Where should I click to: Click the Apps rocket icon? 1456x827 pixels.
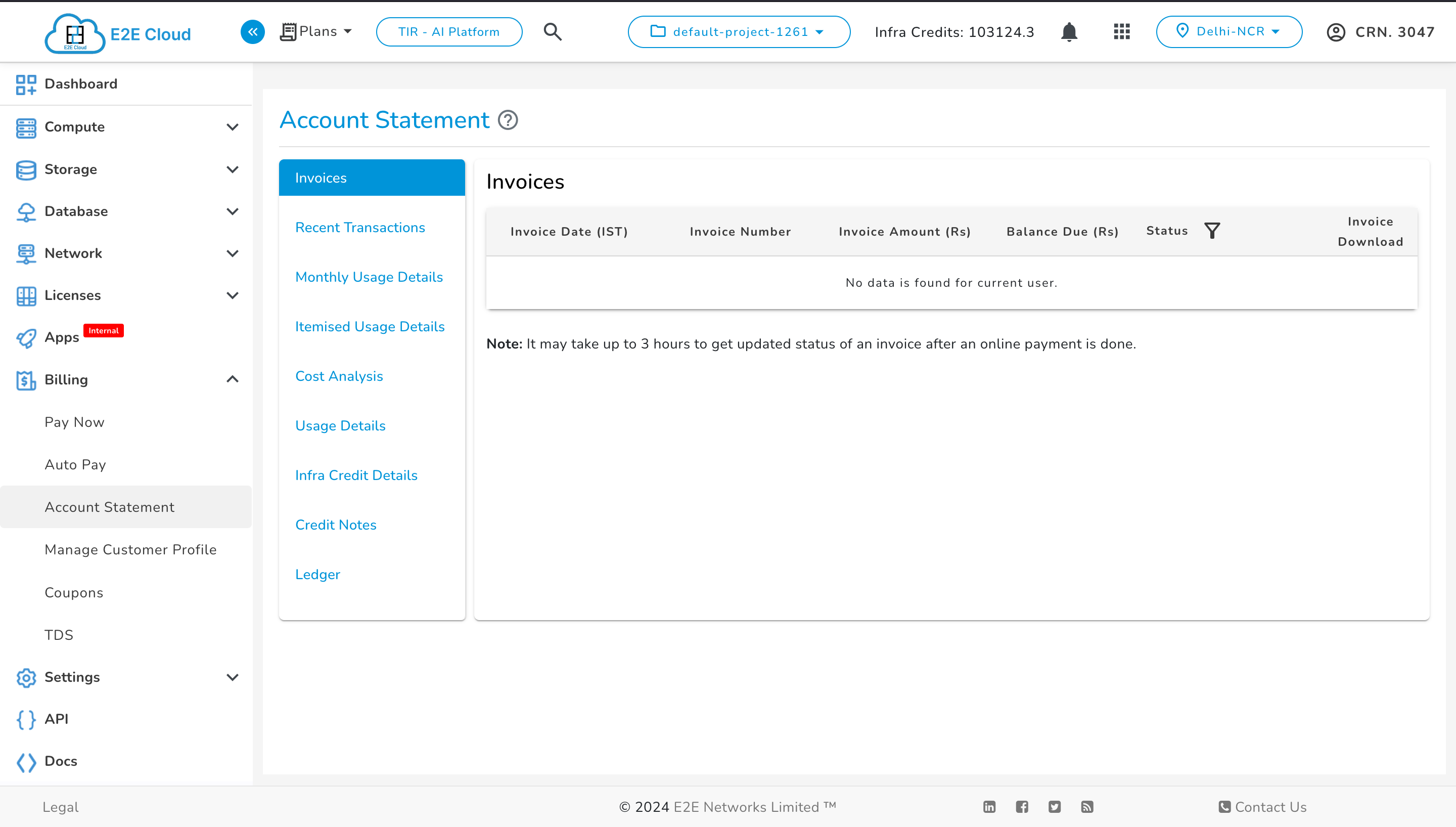click(x=26, y=338)
